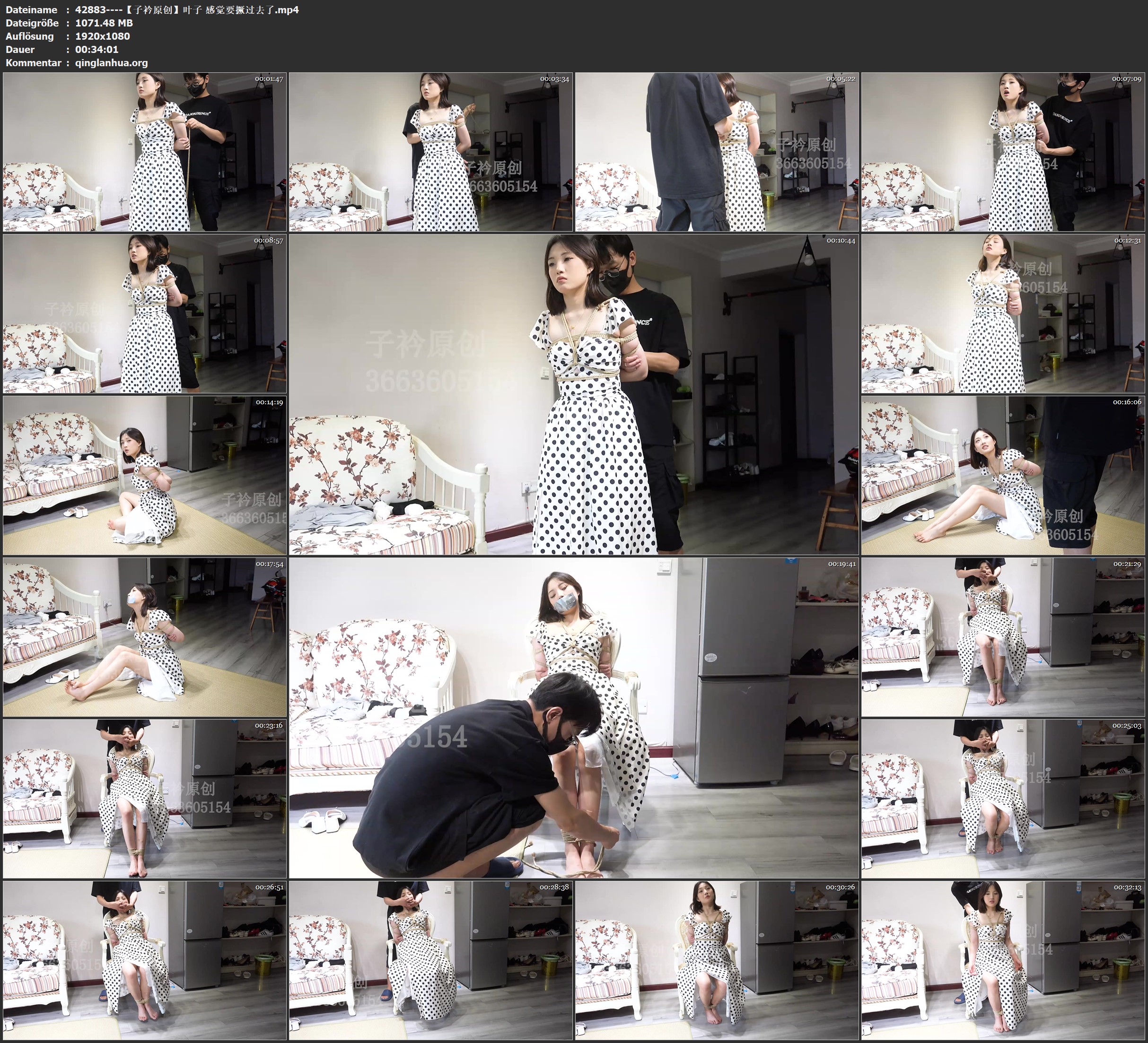The width and height of the screenshot is (1148, 1043).
Task: Select the frame timestamped 00:26:51
Action: click(x=145, y=960)
